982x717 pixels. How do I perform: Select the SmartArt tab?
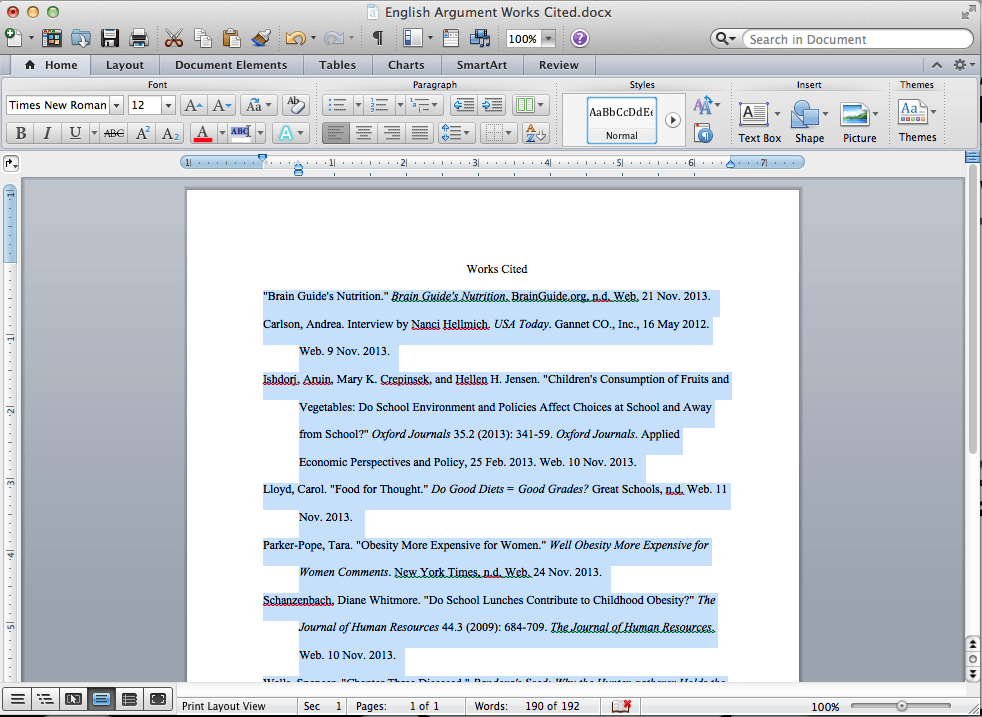[482, 65]
